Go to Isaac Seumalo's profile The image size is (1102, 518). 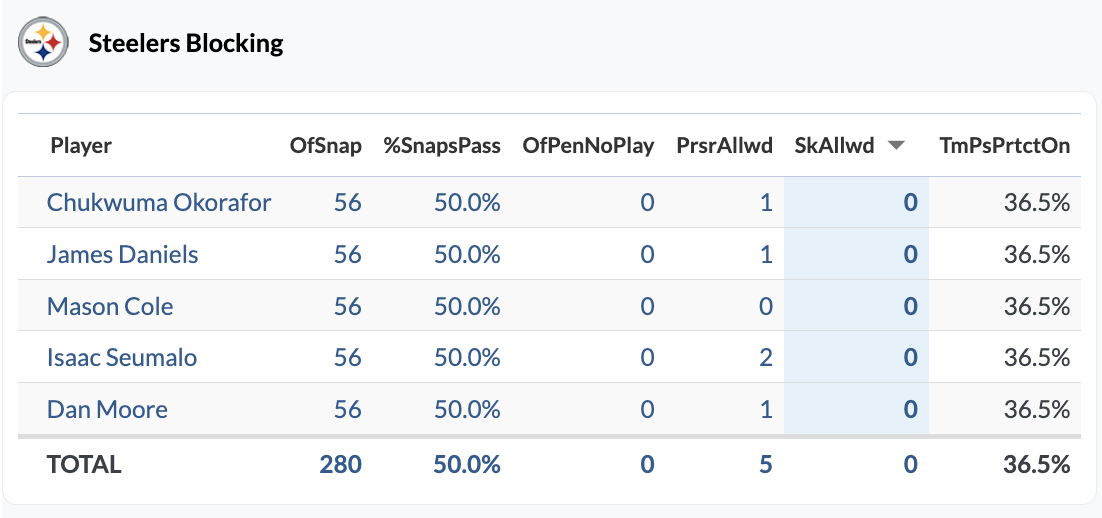tap(122, 357)
